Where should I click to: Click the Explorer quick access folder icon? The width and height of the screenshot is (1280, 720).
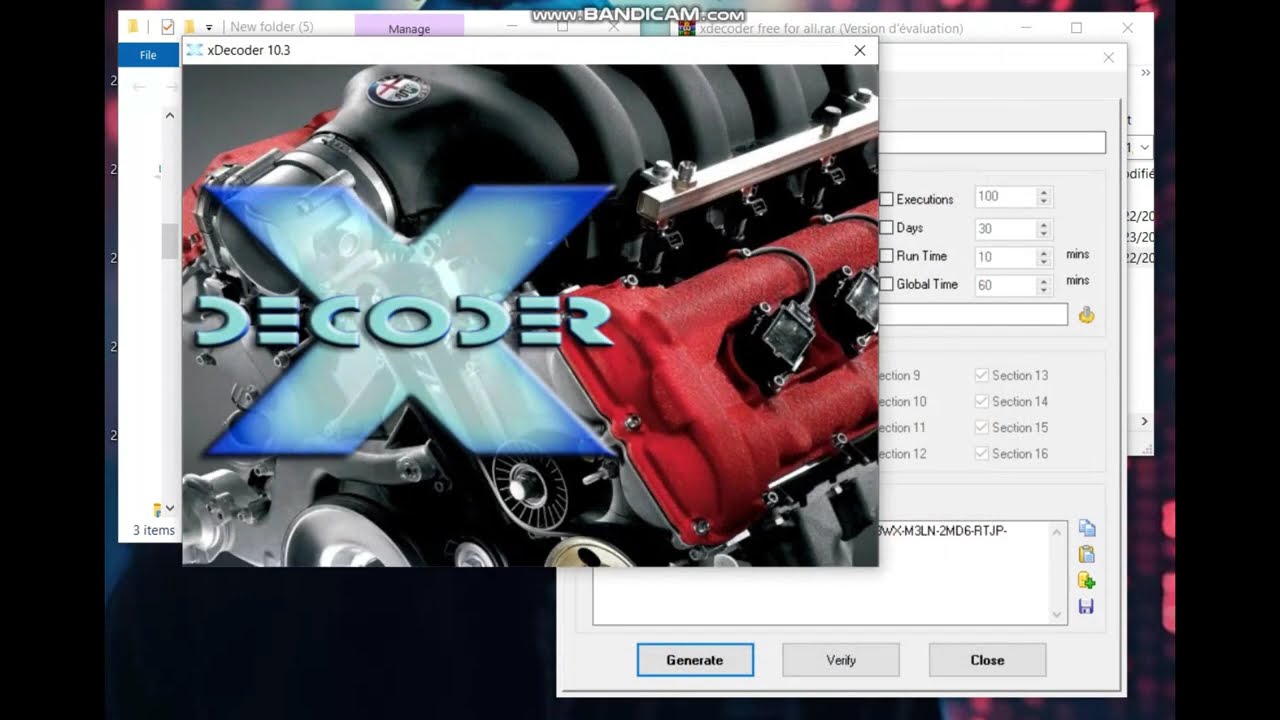[x=132, y=27]
